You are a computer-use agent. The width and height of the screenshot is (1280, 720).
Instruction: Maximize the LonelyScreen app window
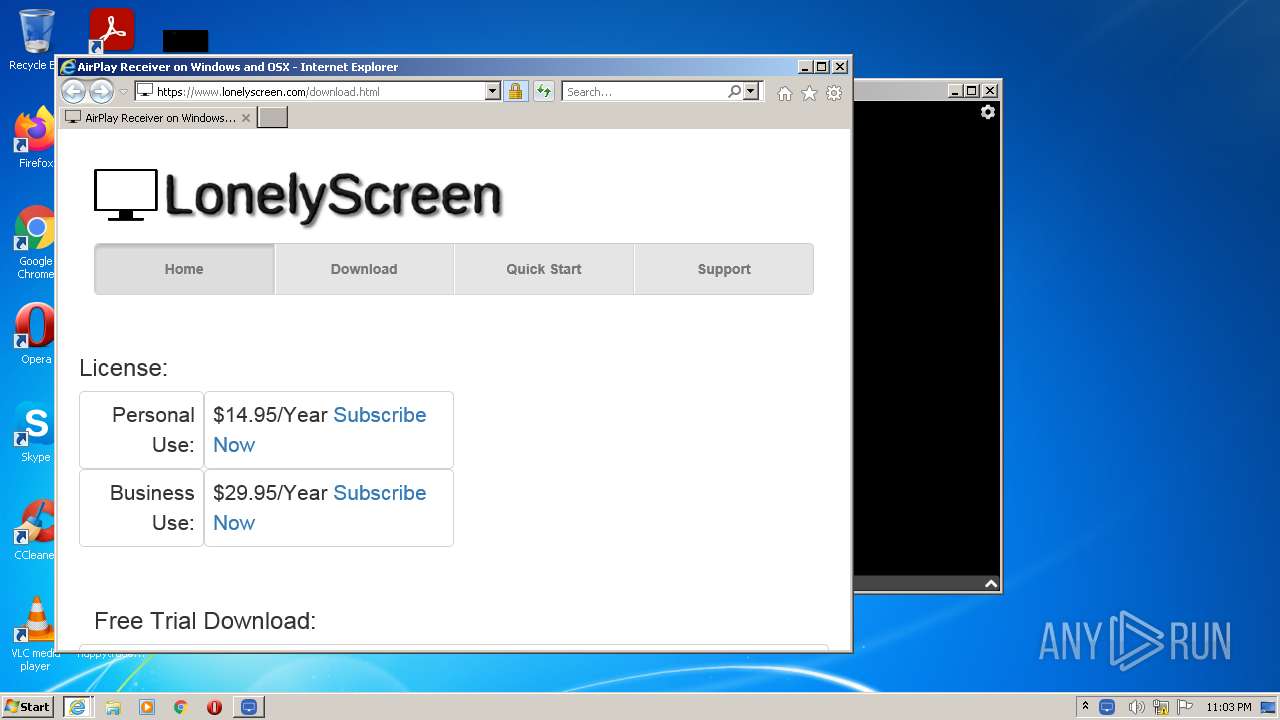tap(971, 91)
